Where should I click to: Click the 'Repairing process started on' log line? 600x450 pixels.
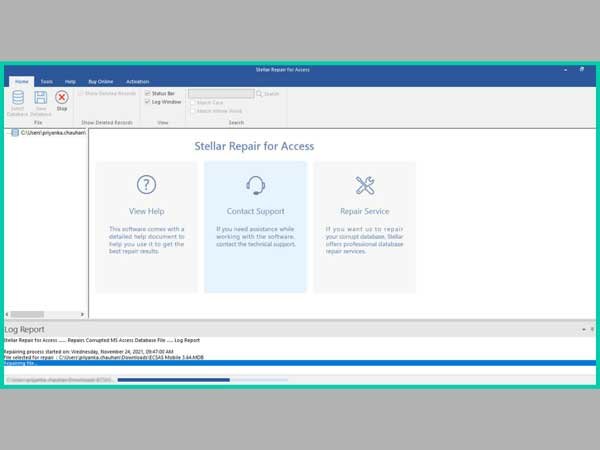pyautogui.click(x=88, y=351)
